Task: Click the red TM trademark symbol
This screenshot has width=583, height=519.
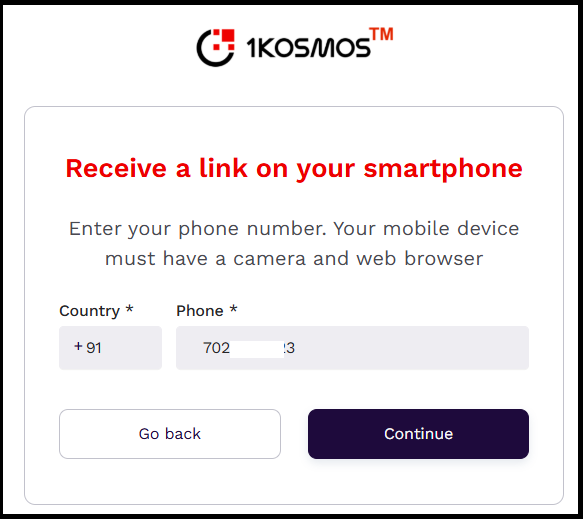Action: pos(381,34)
